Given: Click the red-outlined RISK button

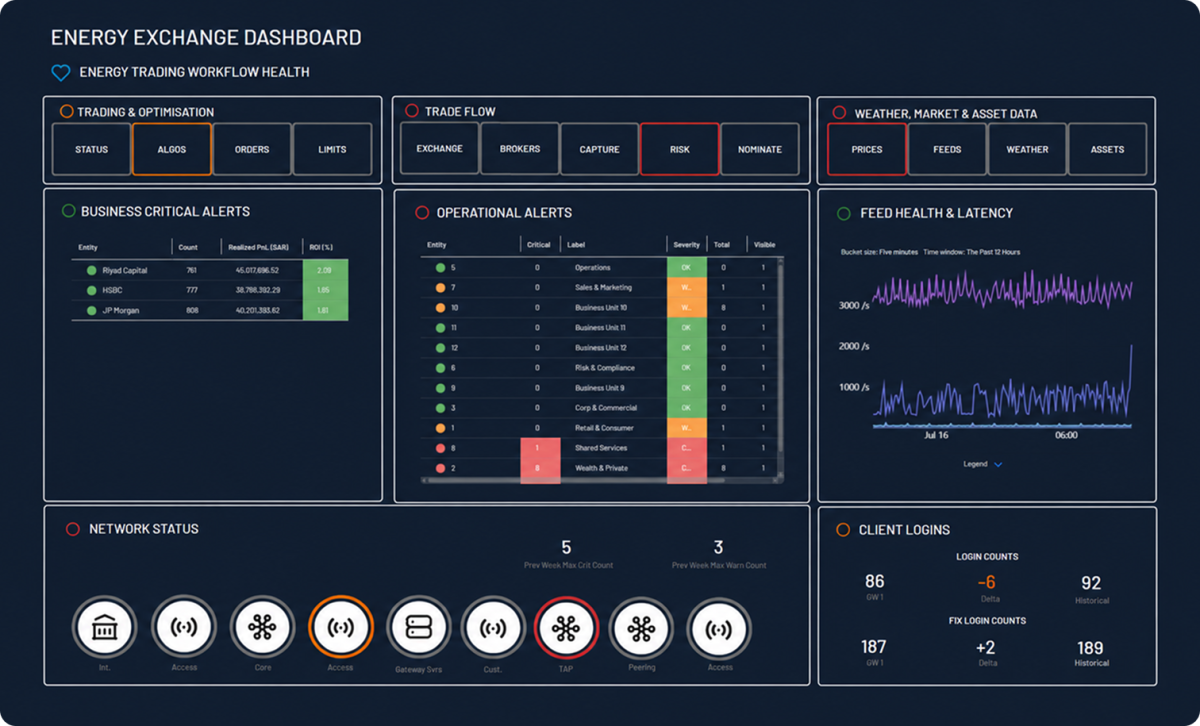Looking at the screenshot, I should click(x=679, y=149).
